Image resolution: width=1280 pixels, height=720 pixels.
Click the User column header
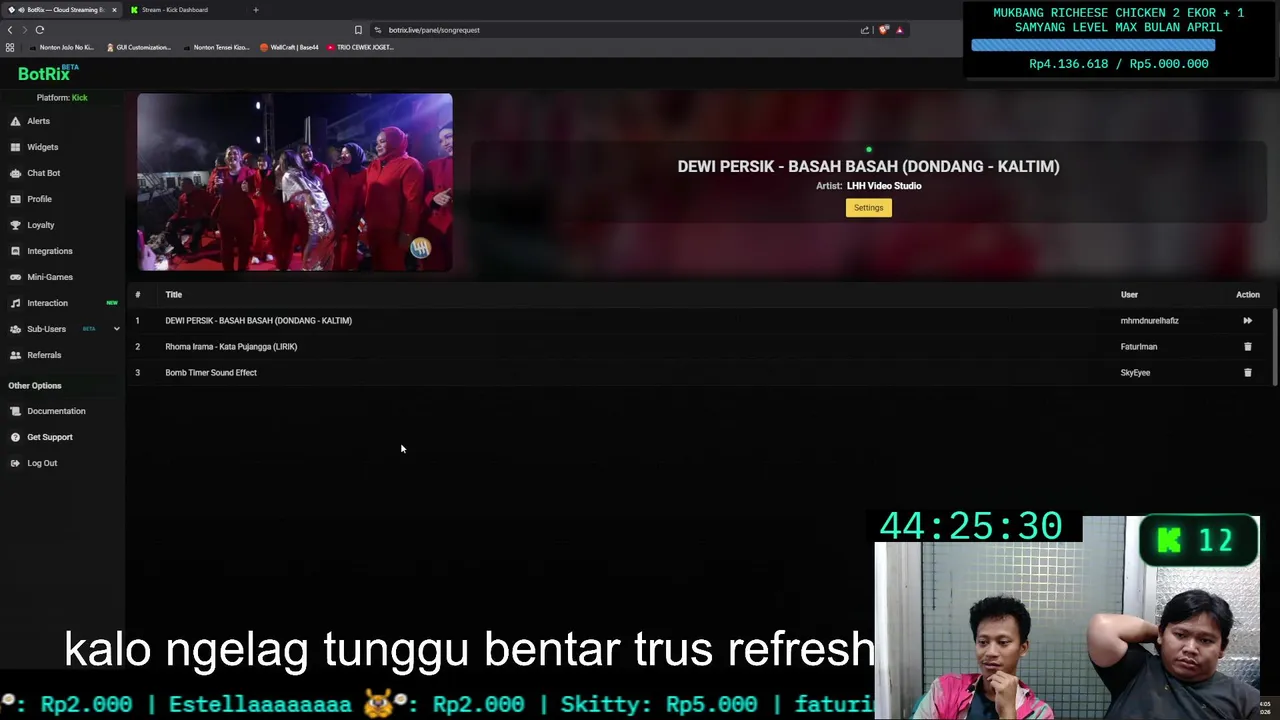[x=1129, y=295]
